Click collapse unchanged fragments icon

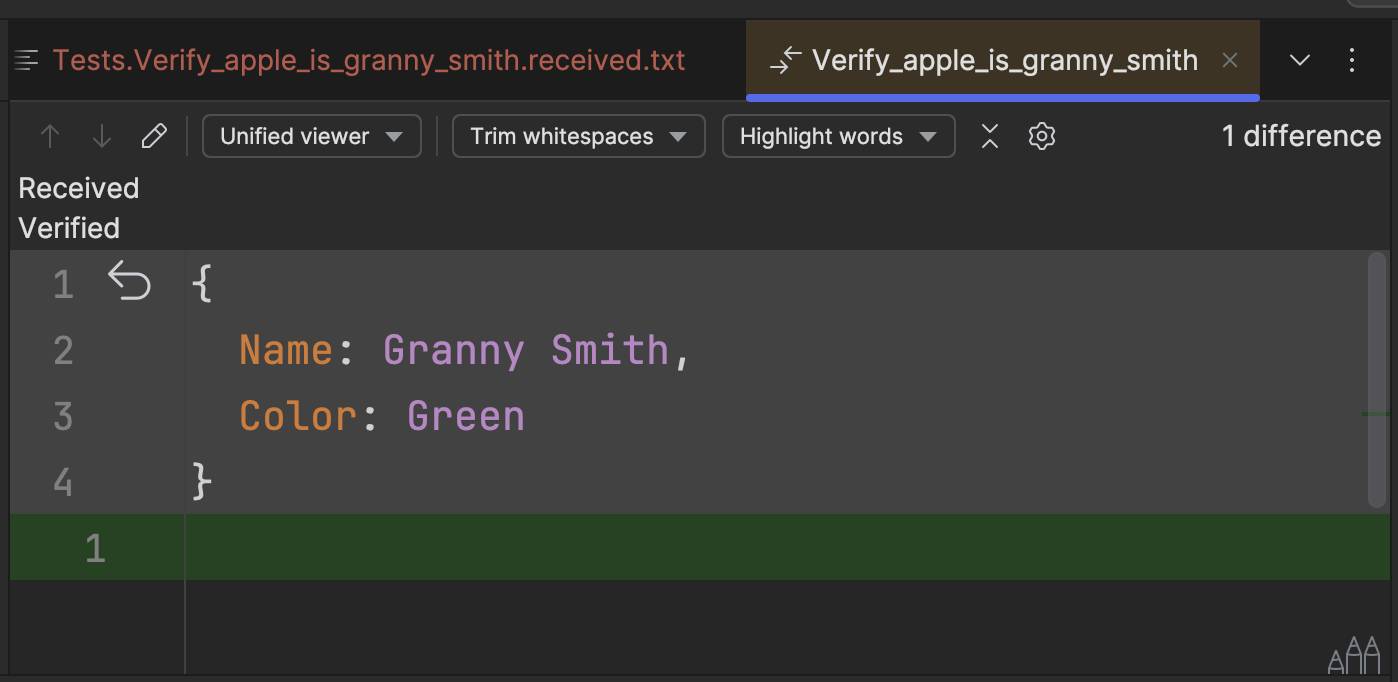click(x=990, y=136)
